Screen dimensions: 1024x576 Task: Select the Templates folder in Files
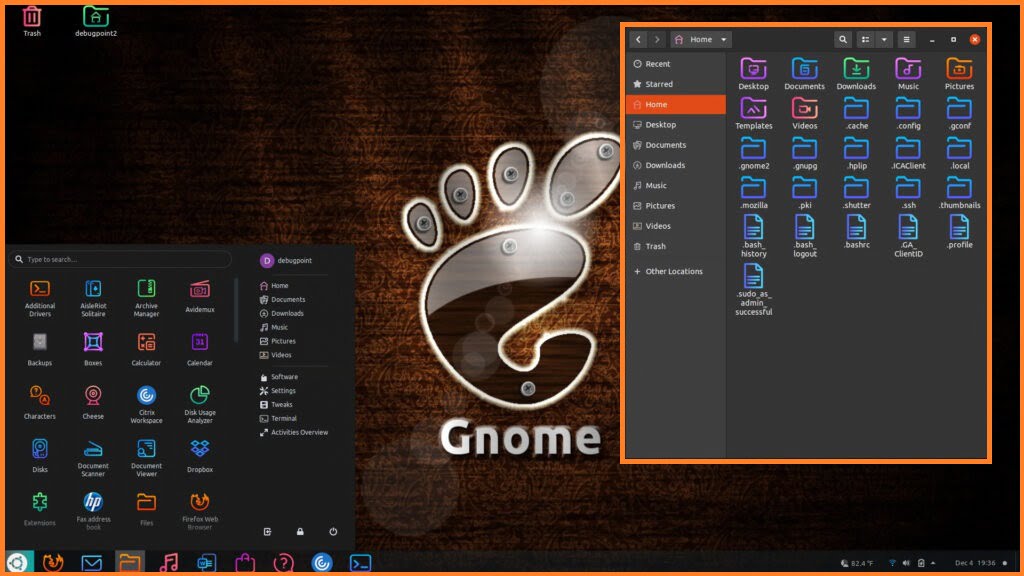754,114
